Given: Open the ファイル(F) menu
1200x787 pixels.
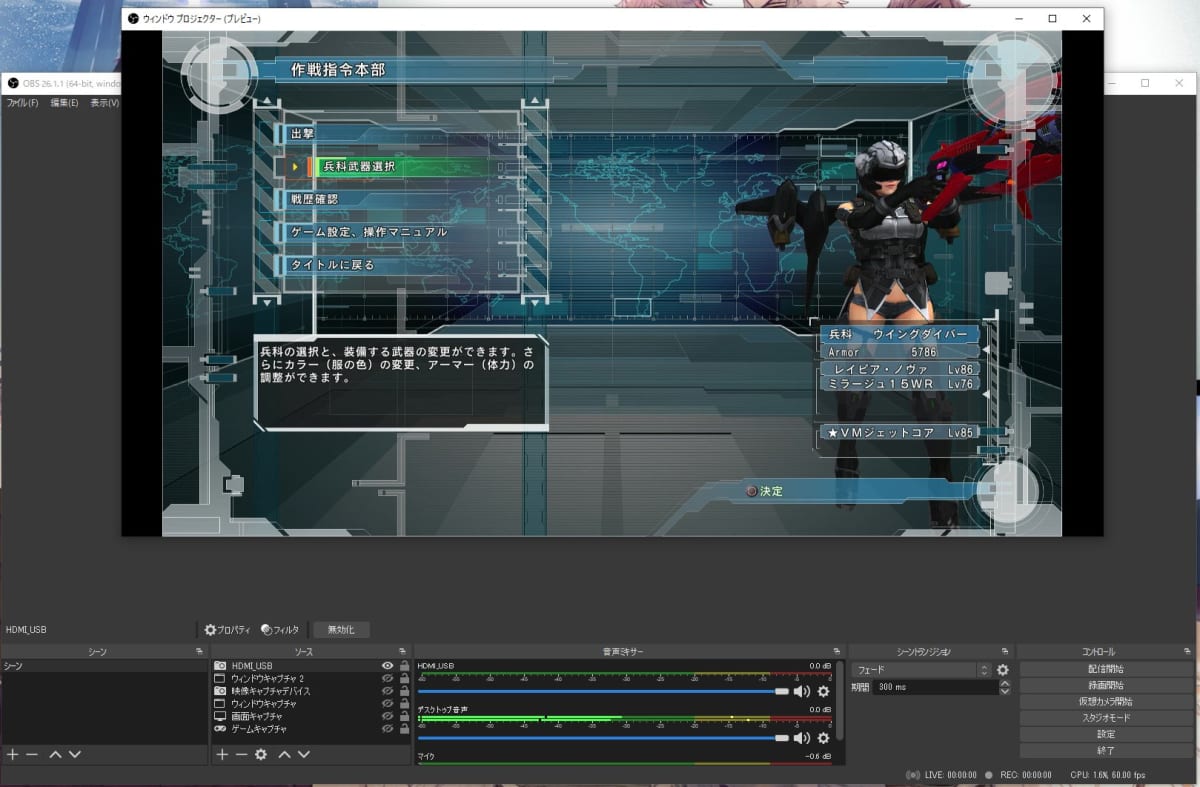Looking at the screenshot, I should click(22, 103).
